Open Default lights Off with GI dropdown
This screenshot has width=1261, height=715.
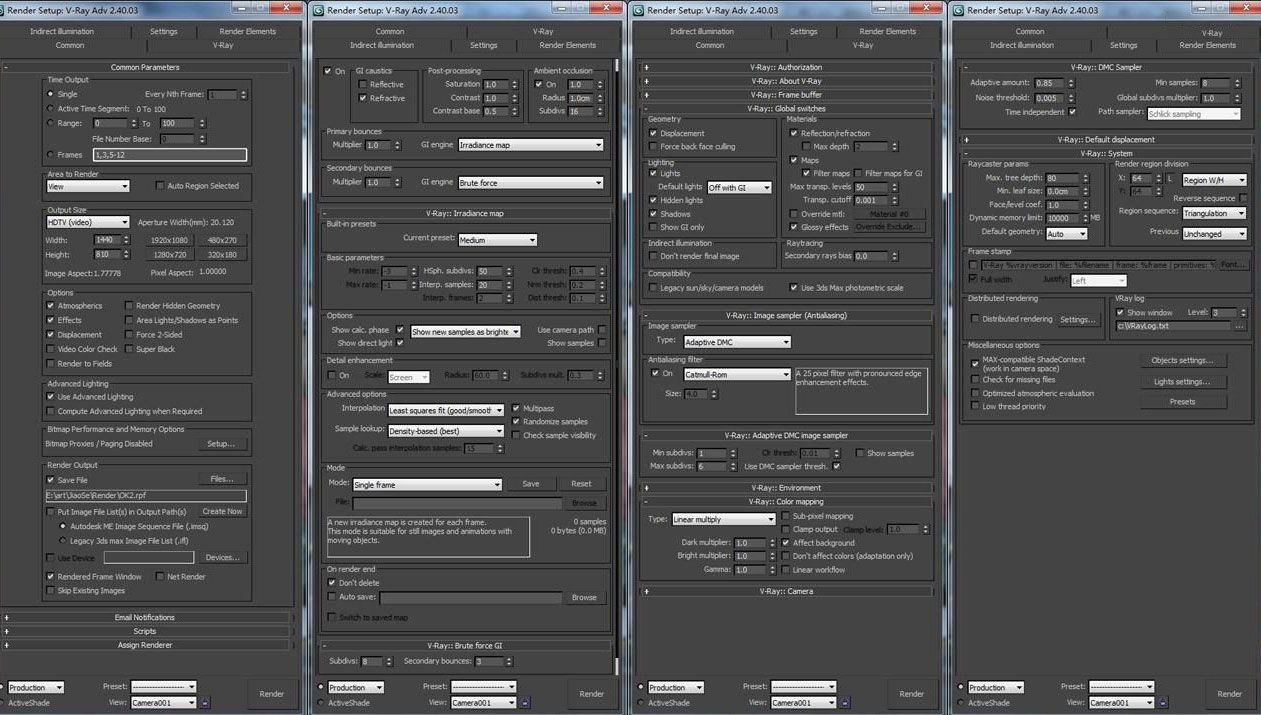[x=740, y=187]
